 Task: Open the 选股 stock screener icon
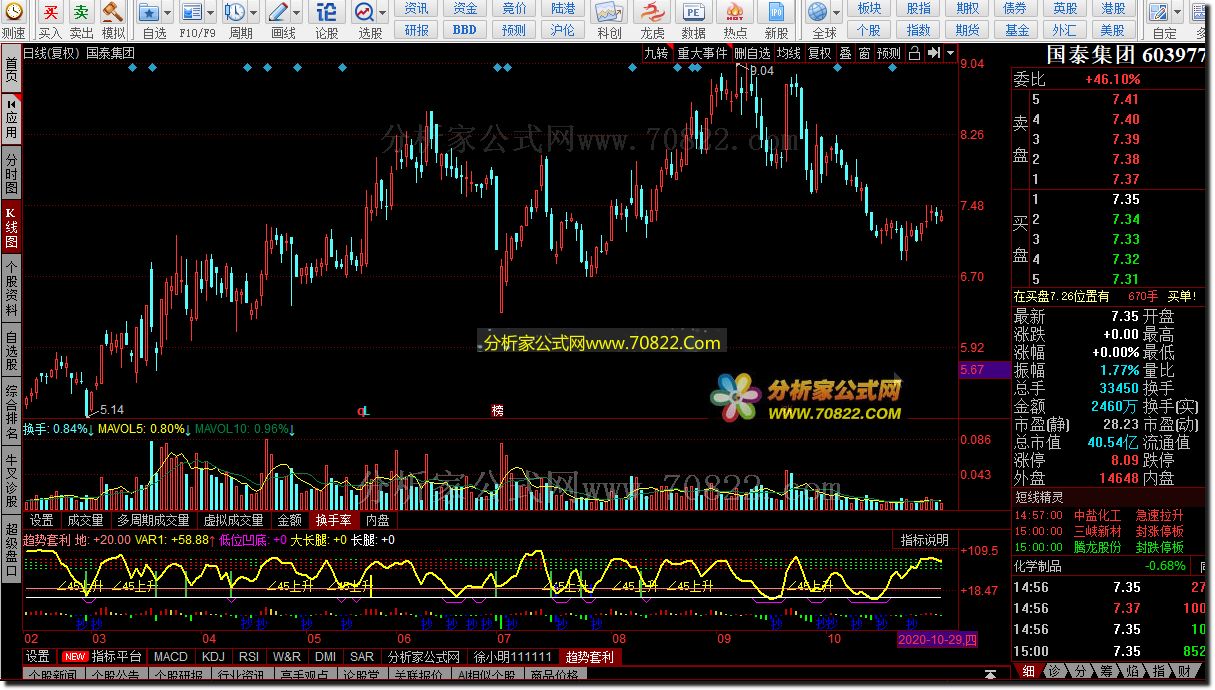tap(365, 13)
